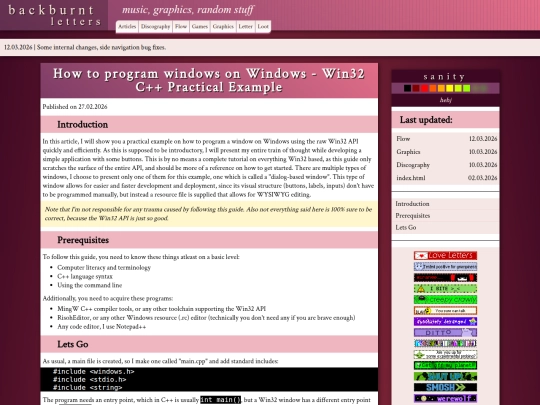The width and height of the screenshot is (540, 405).
Task: Click the '#include <stdio.h>' code line
Action: [90, 380]
